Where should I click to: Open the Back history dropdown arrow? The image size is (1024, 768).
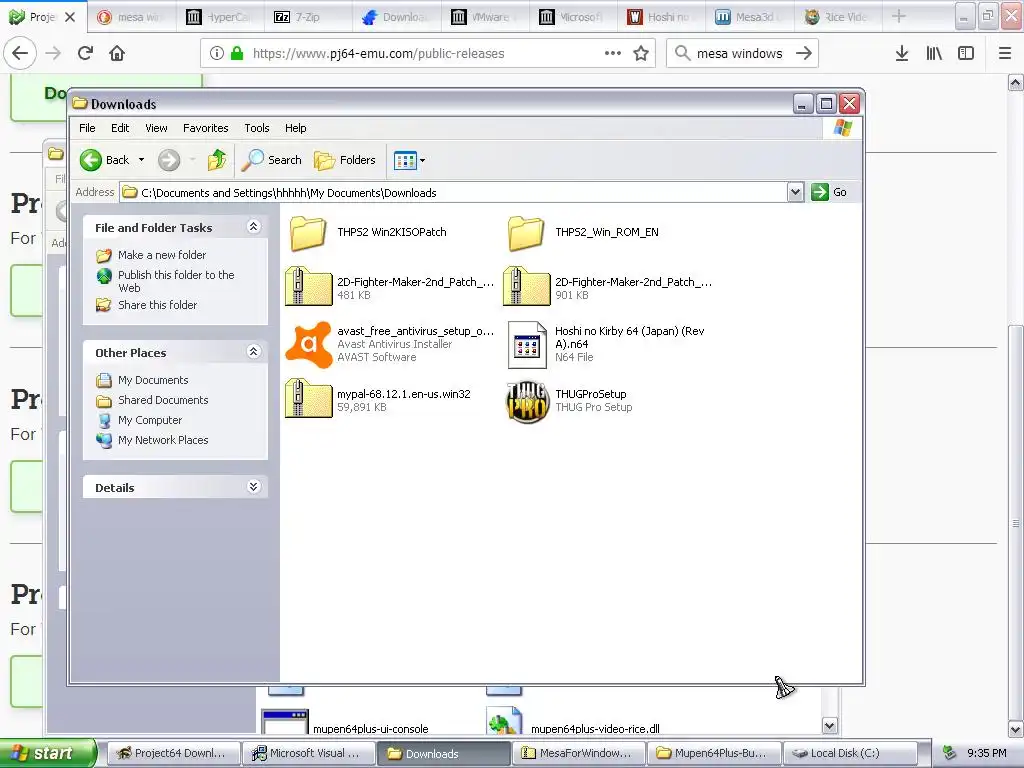coord(141,160)
